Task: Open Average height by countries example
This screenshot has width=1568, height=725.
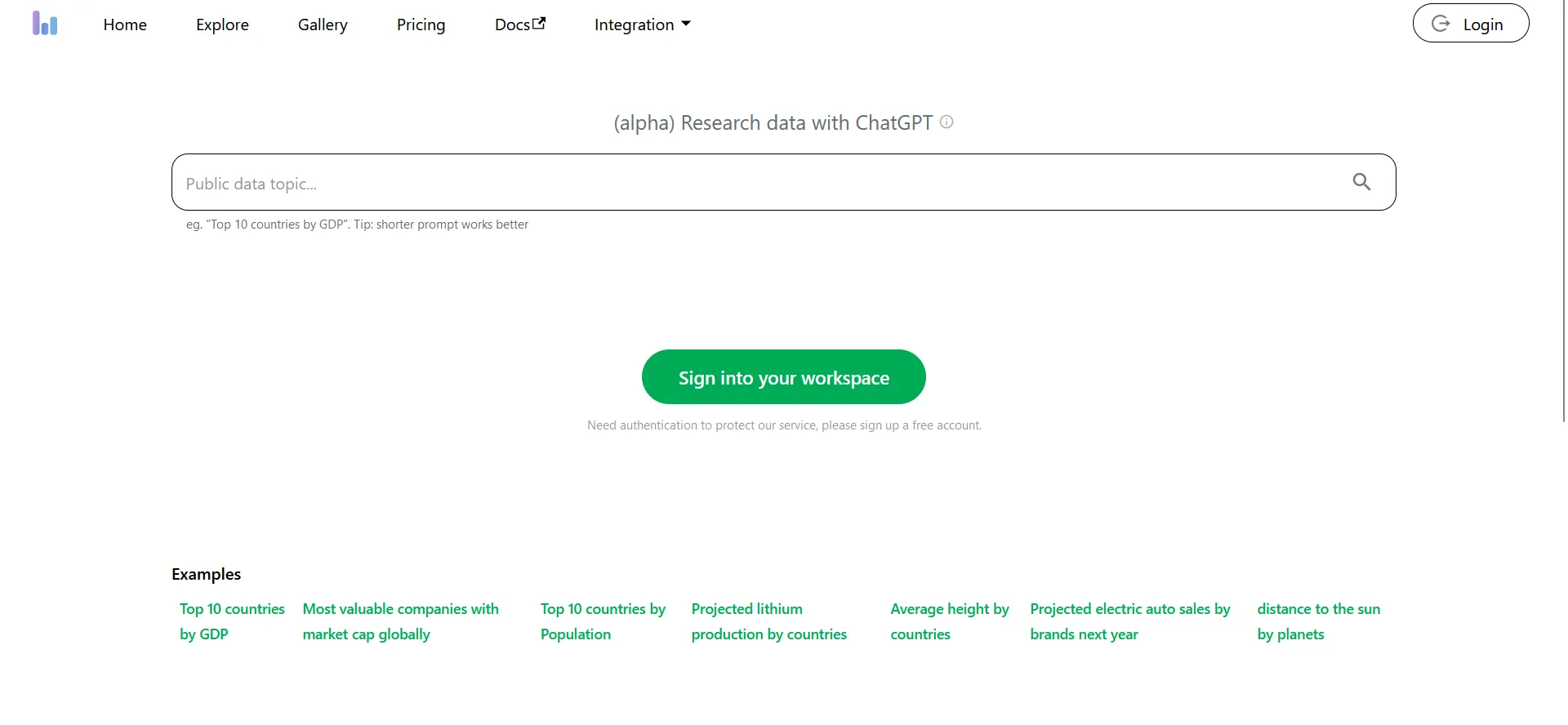Action: pos(949,621)
